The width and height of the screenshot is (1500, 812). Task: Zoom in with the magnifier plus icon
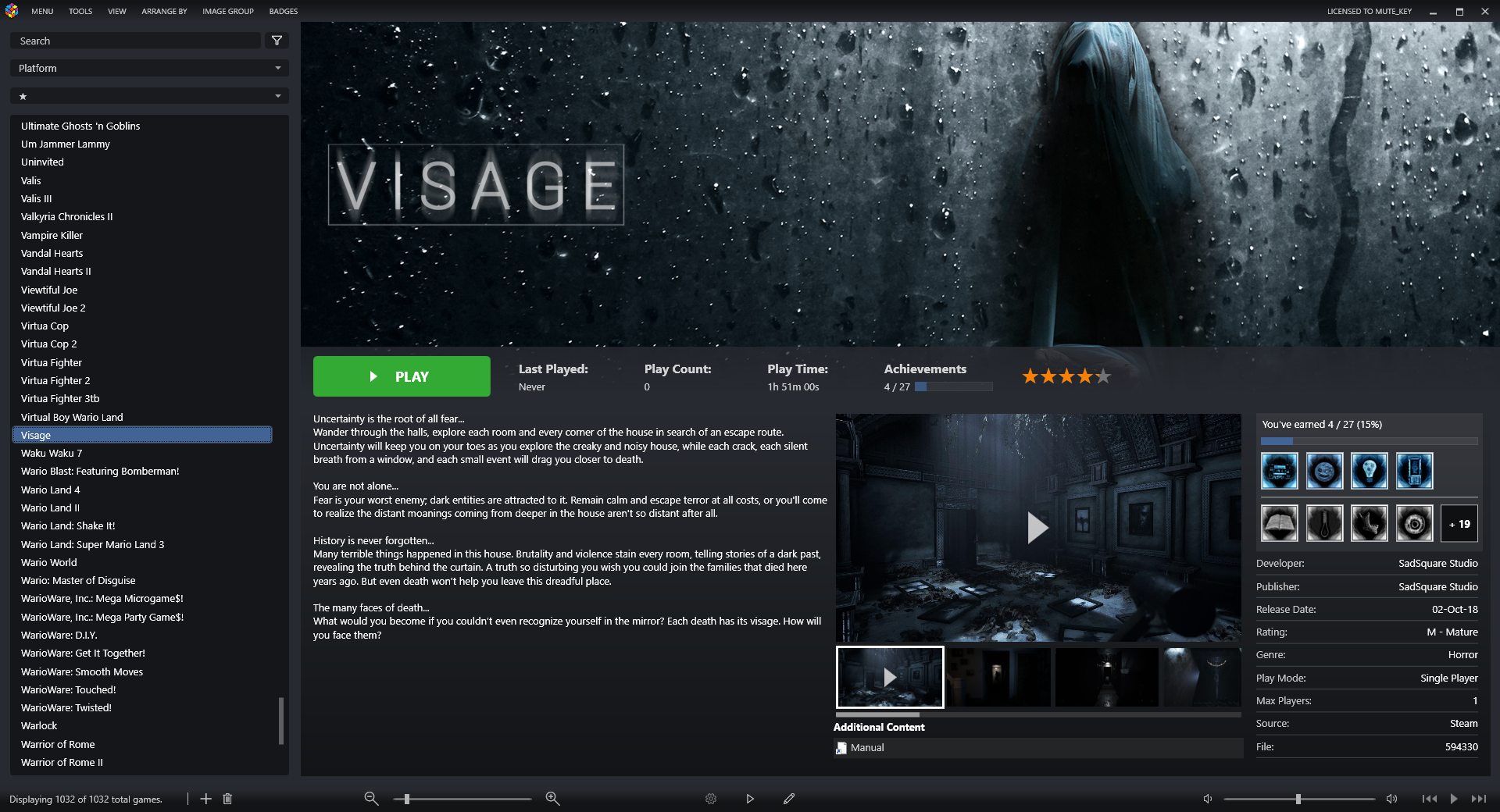pyautogui.click(x=552, y=799)
